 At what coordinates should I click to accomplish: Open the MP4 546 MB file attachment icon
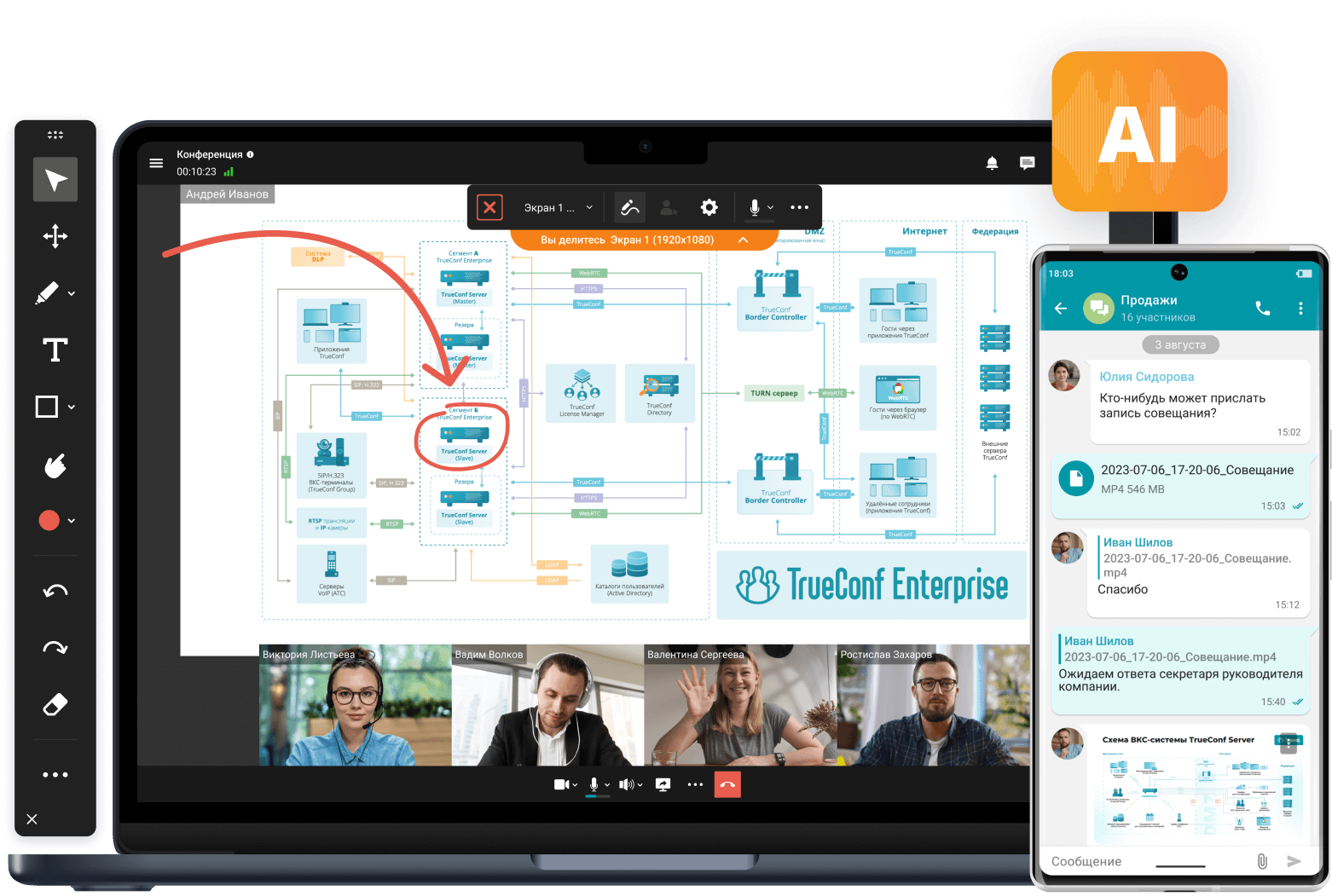1076,478
